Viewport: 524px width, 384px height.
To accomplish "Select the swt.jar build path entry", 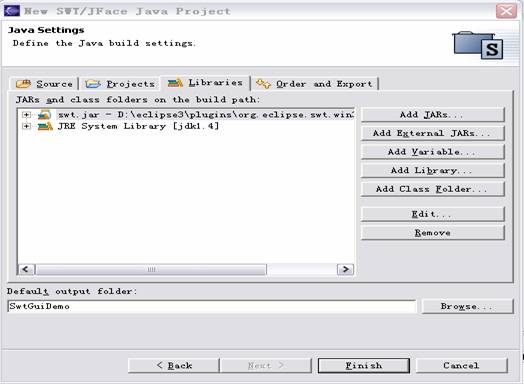I will pyautogui.click(x=205, y=115).
